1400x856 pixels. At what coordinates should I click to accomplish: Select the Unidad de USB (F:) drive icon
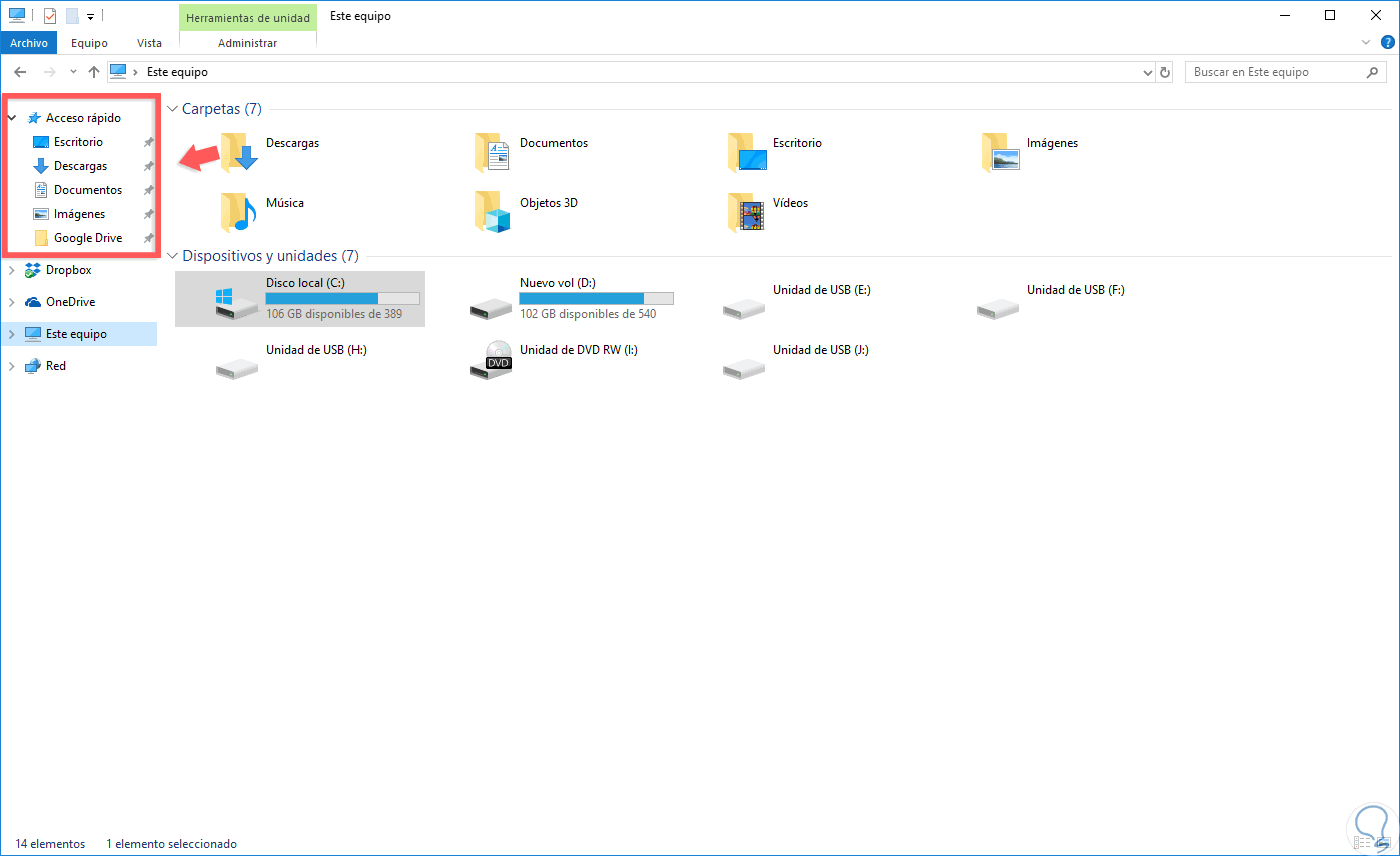998,307
